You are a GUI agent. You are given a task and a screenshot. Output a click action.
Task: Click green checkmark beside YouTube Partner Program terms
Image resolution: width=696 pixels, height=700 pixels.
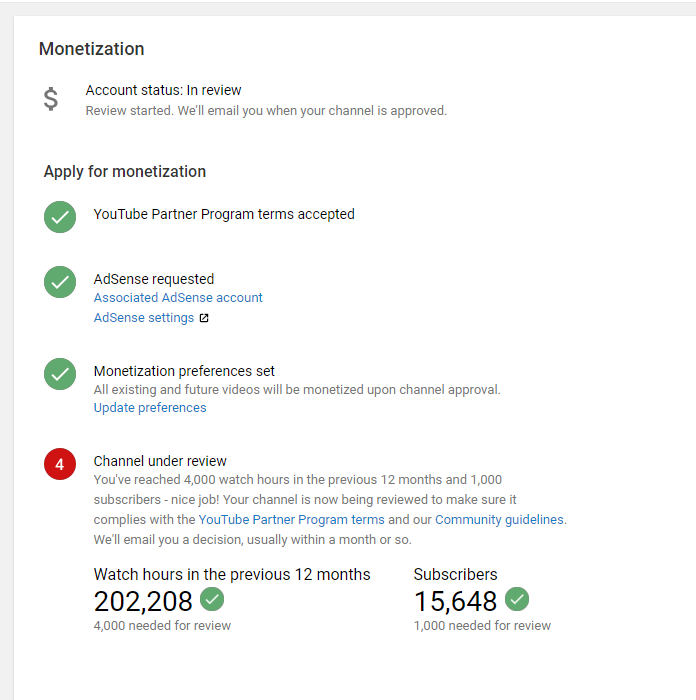60,217
